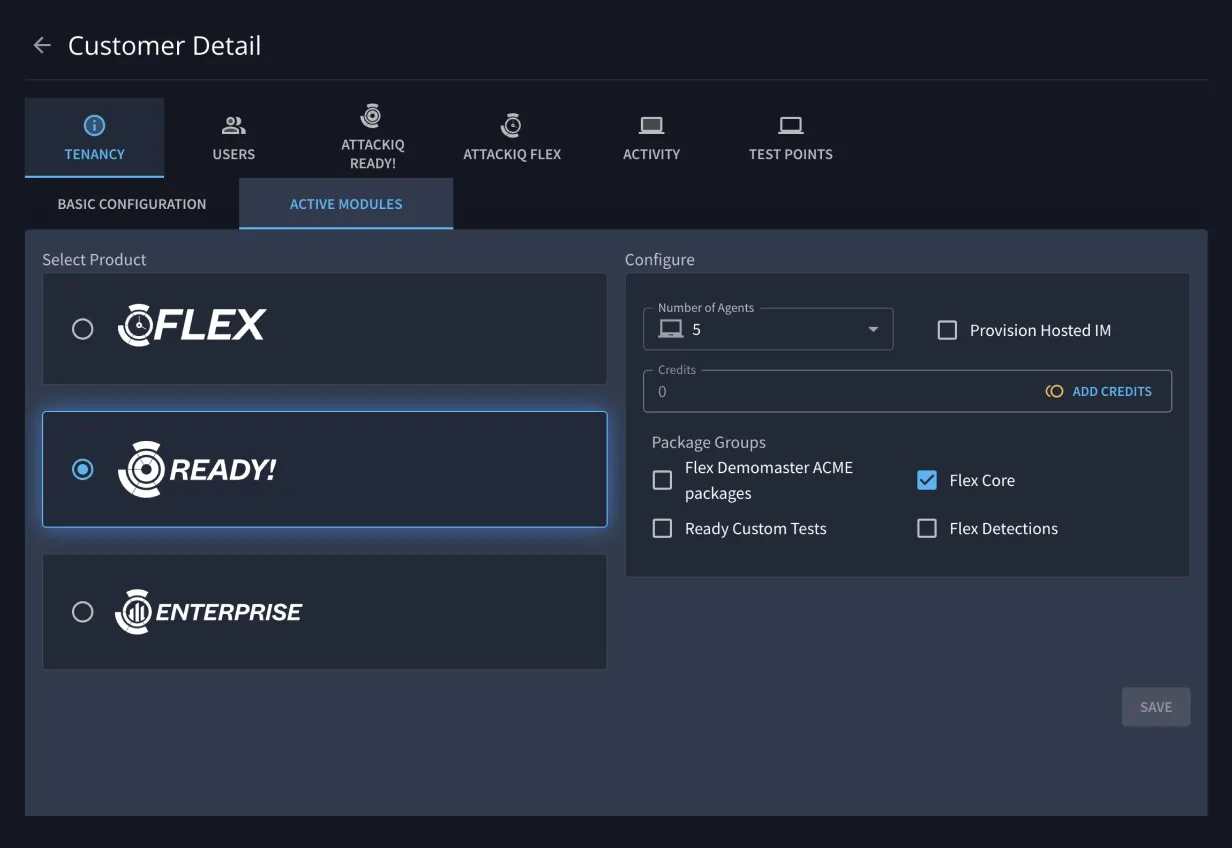Viewport: 1232px width, 848px height.
Task: Open the Active Modules tab
Action: pos(346,204)
